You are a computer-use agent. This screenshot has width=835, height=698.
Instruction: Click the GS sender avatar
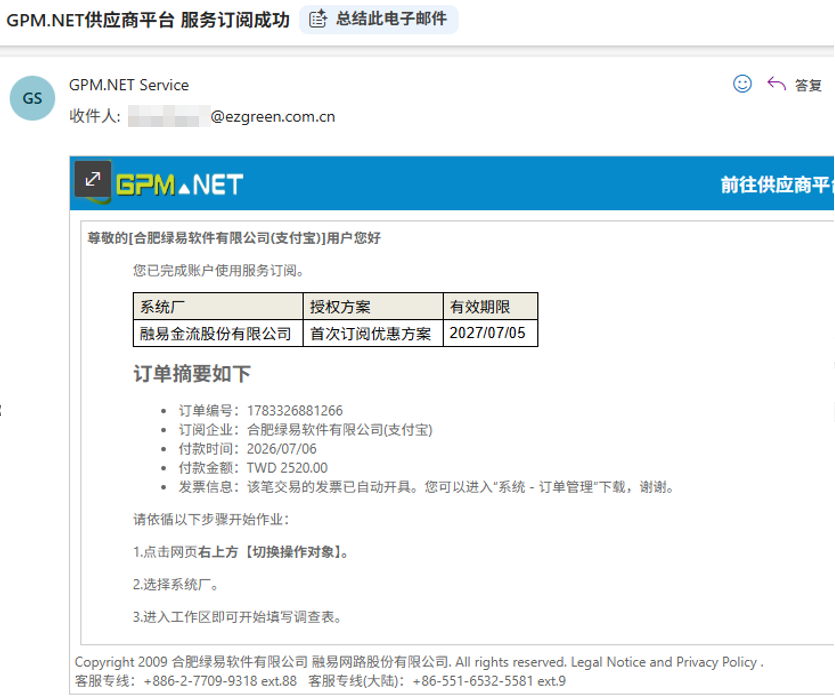(x=32, y=98)
